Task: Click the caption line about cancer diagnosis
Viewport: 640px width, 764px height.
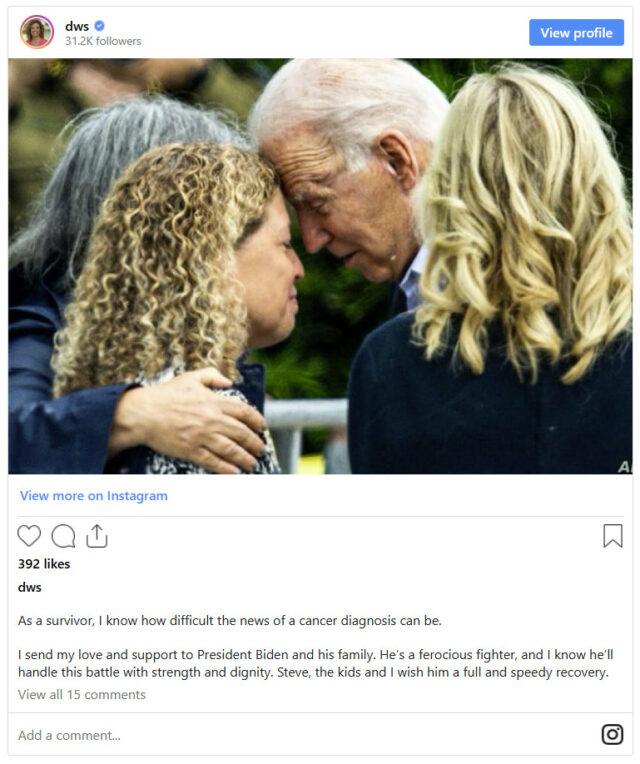Action: point(230,620)
